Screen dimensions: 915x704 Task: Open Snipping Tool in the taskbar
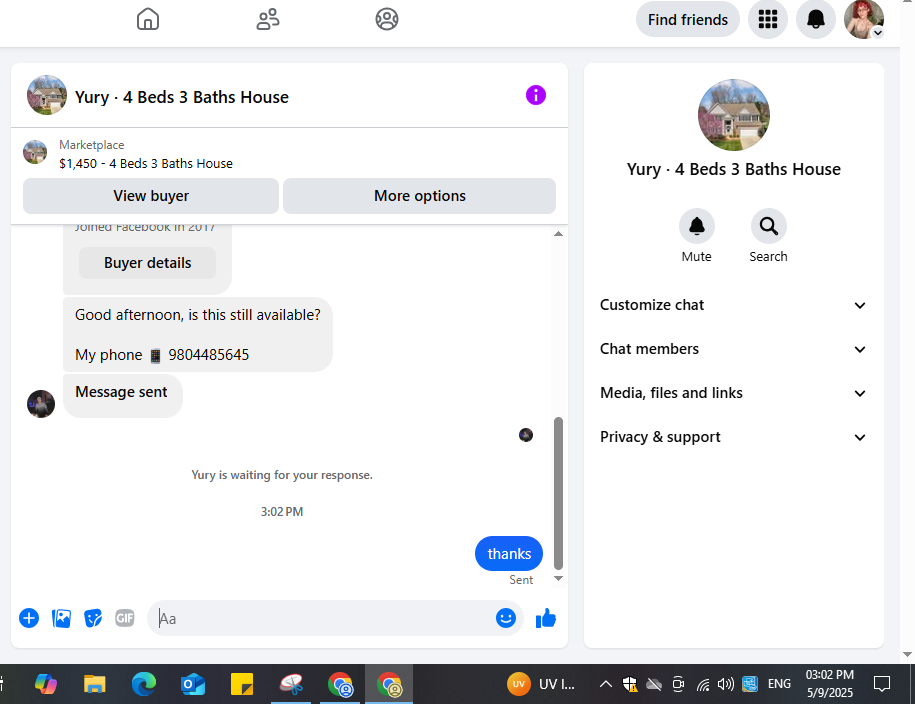(291, 684)
